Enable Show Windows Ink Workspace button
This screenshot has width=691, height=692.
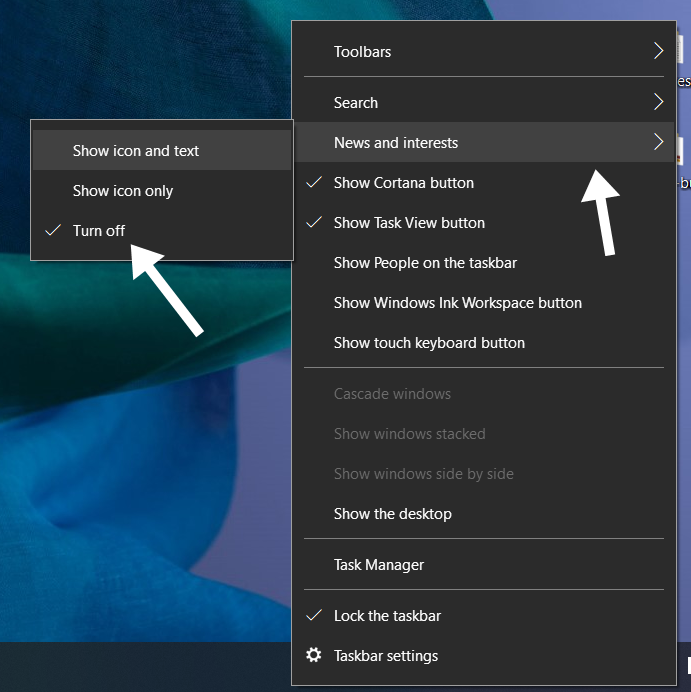coord(484,303)
